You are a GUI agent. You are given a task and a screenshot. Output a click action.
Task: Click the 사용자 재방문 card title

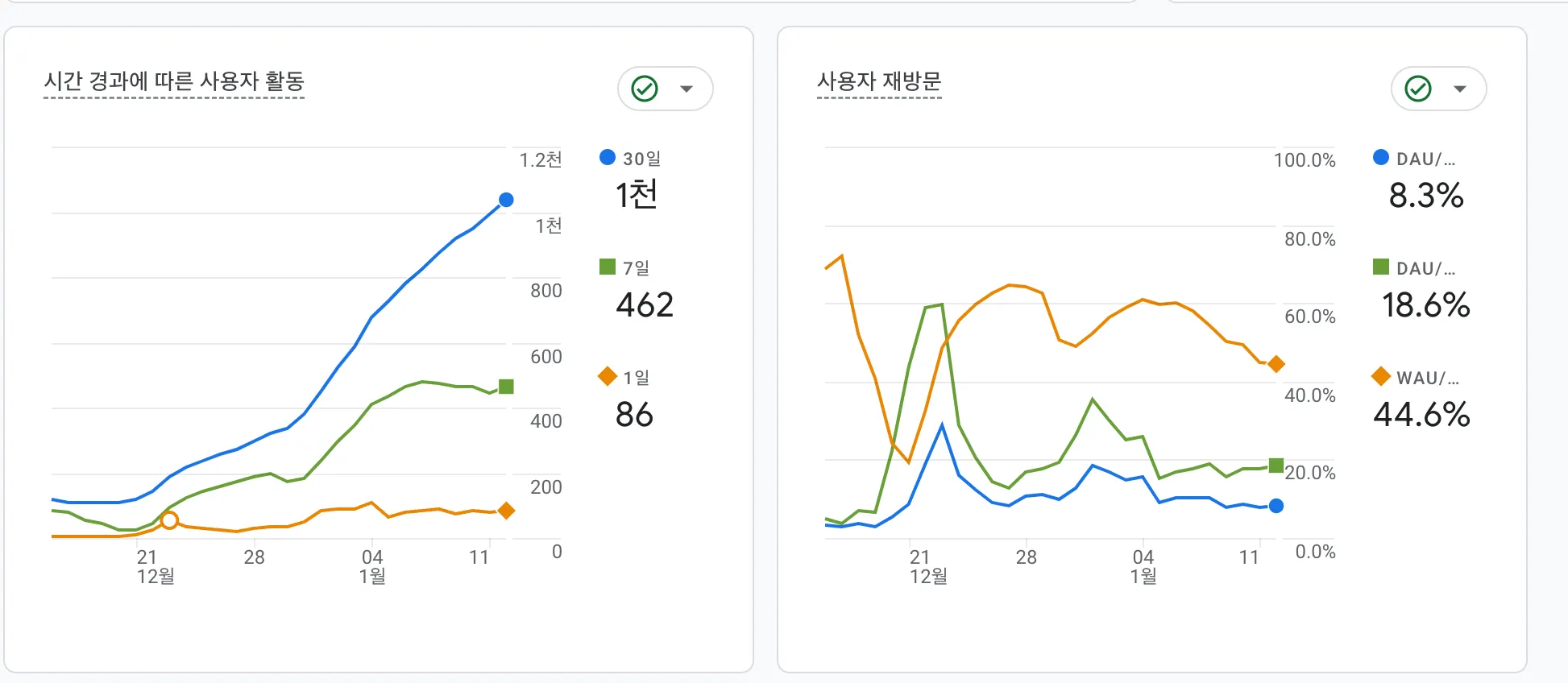879,81
